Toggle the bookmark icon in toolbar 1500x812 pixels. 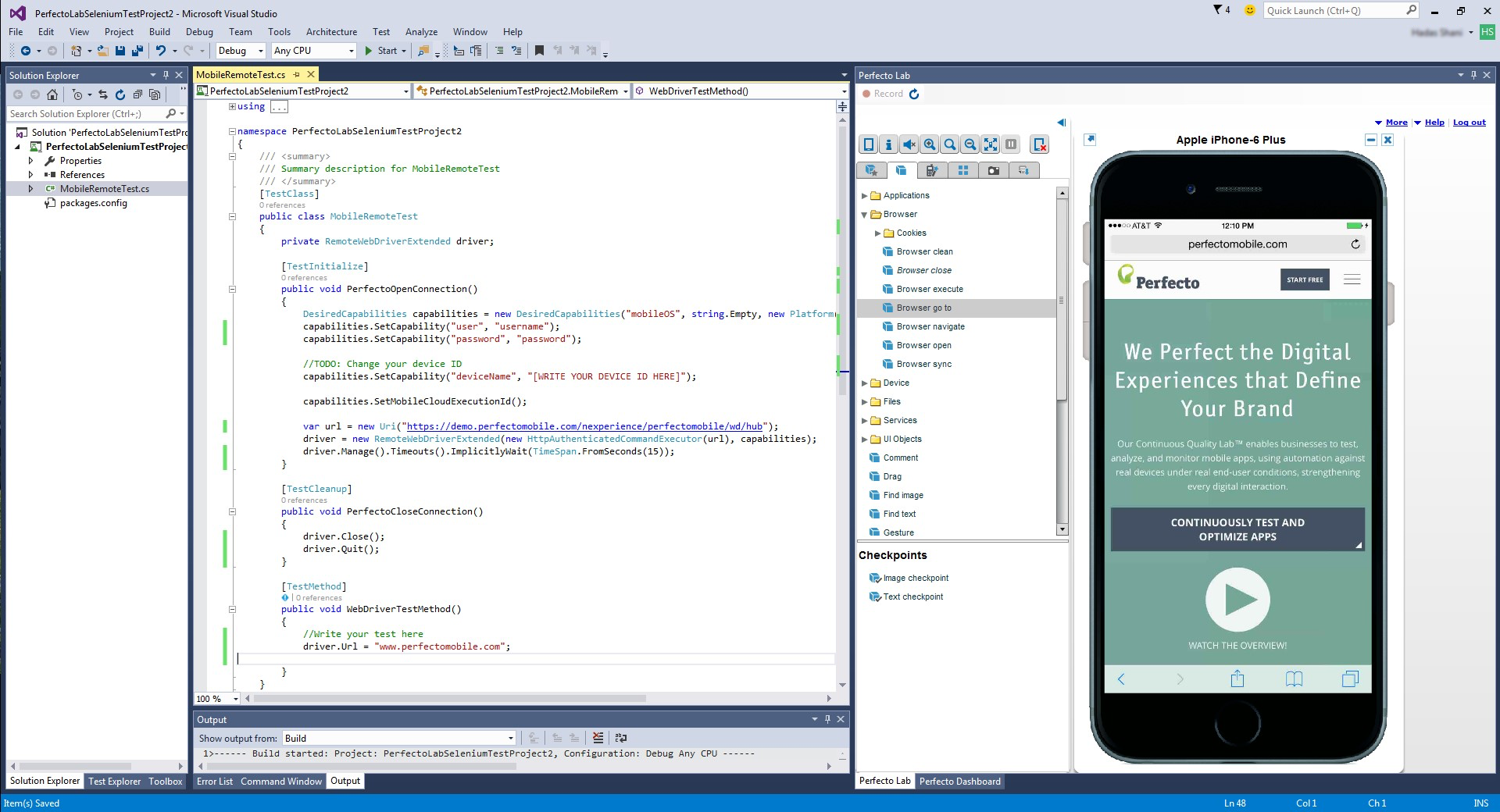[539, 51]
